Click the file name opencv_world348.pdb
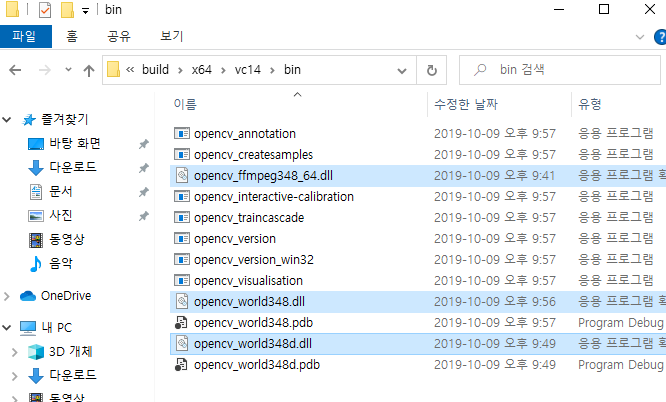666x402 pixels. pos(254,323)
